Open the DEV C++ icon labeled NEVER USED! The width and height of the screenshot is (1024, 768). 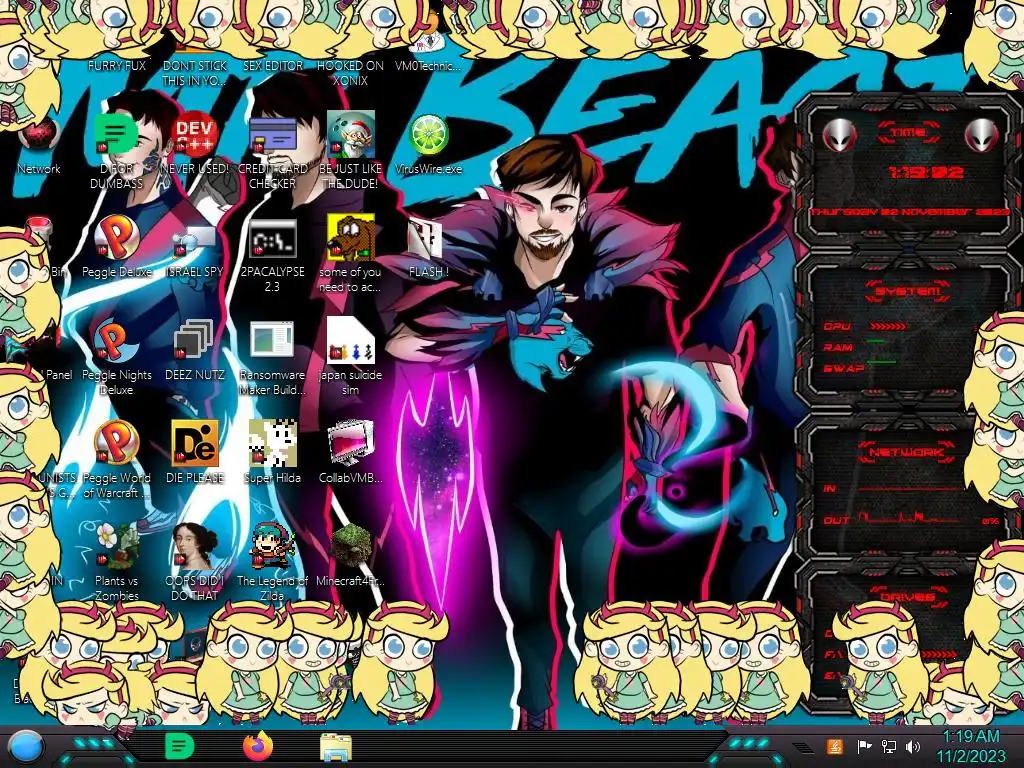coord(195,136)
